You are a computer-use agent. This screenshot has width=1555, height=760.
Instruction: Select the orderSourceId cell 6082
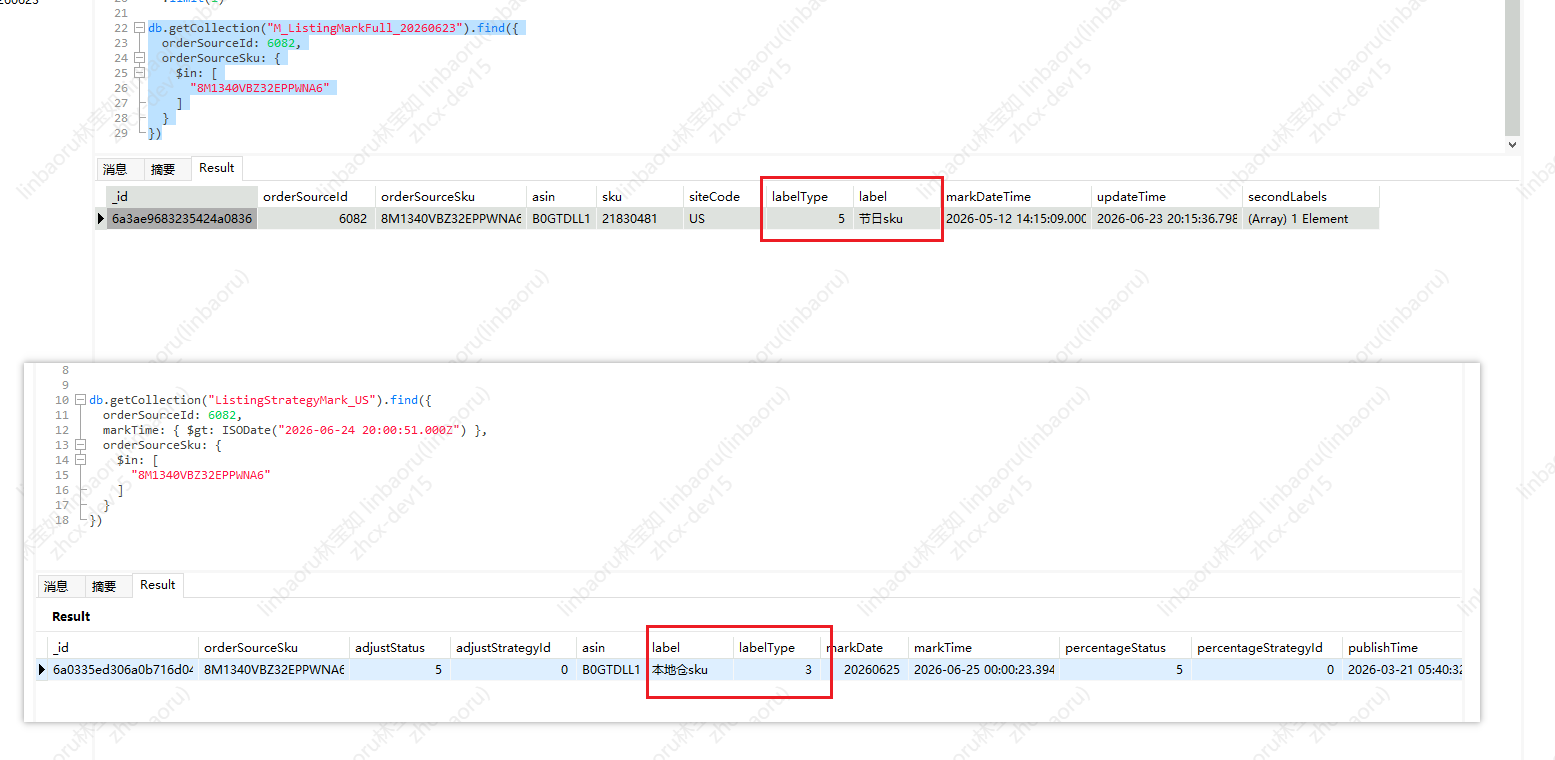coord(317,219)
